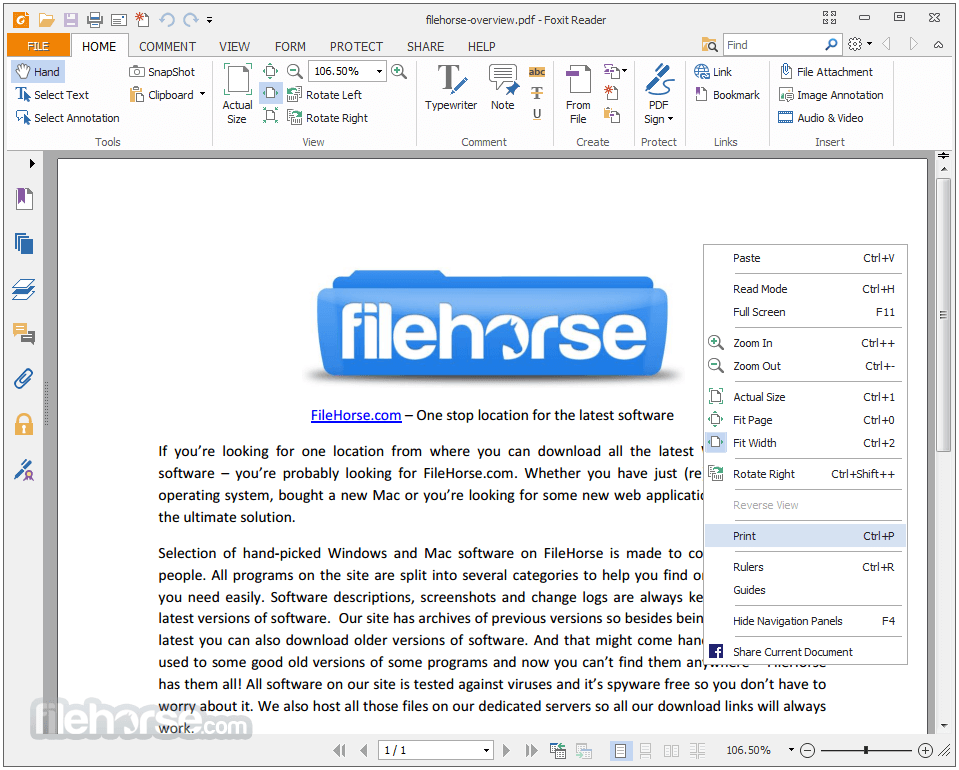Choose the Select Annotation tool
The width and height of the screenshot is (959, 770).
click(x=68, y=118)
